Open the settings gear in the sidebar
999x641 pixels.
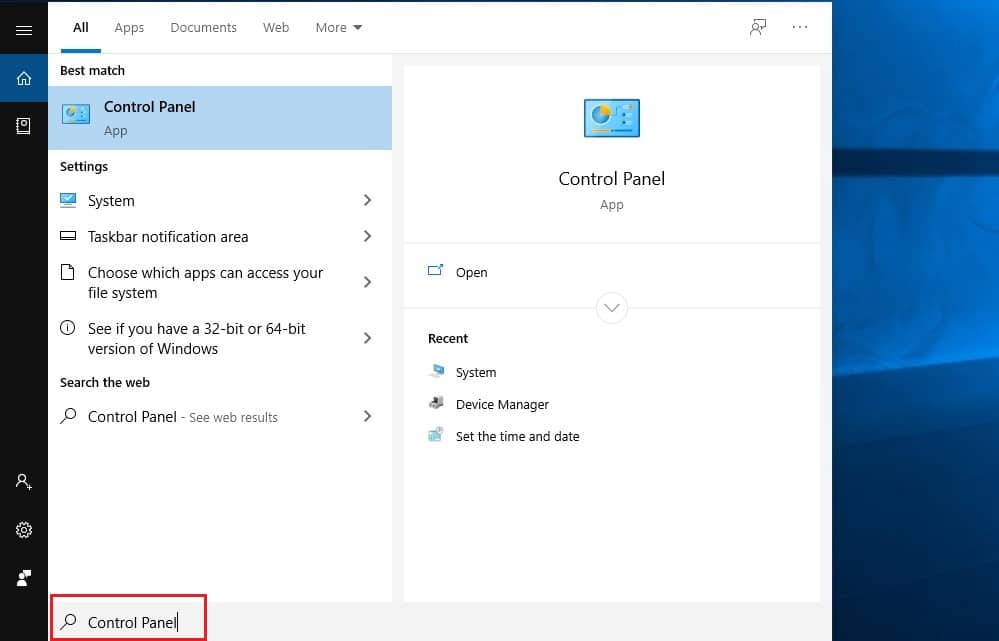(24, 530)
